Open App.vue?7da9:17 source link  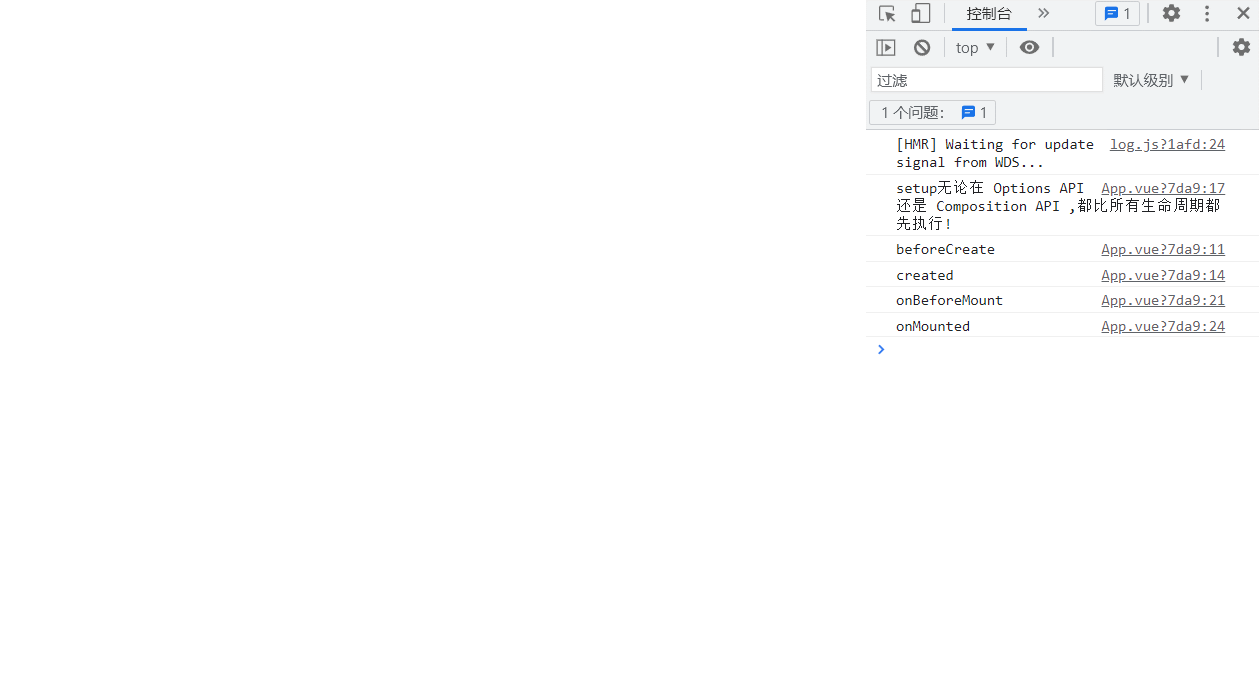pos(1163,188)
